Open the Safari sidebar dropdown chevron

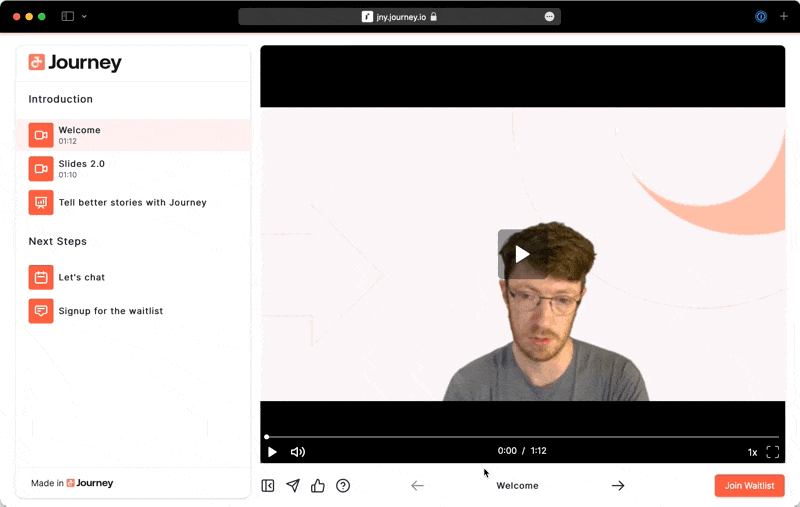pyautogui.click(x=84, y=16)
